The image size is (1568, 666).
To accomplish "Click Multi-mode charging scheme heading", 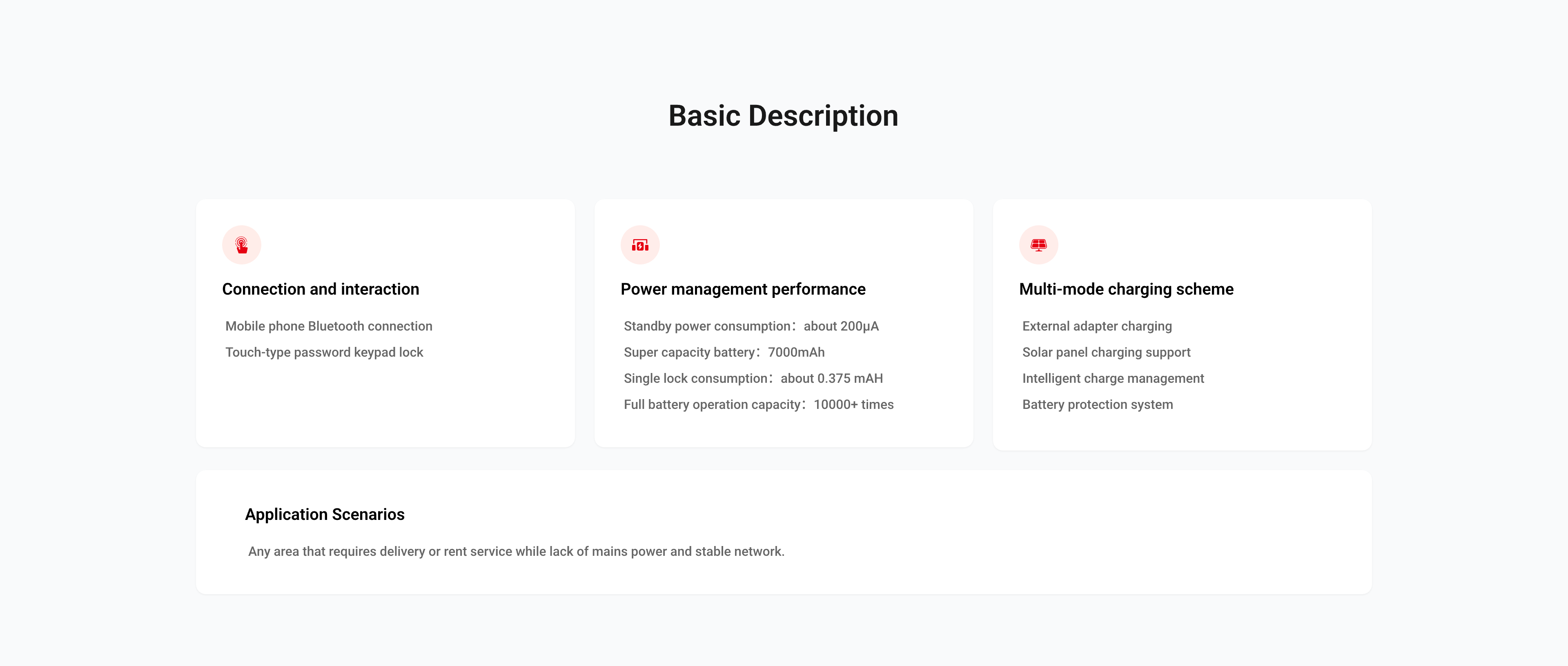I will pyautogui.click(x=1126, y=289).
